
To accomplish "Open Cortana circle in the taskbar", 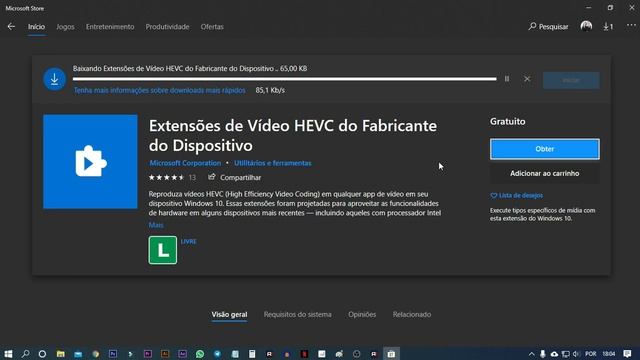I will click(x=42, y=354).
